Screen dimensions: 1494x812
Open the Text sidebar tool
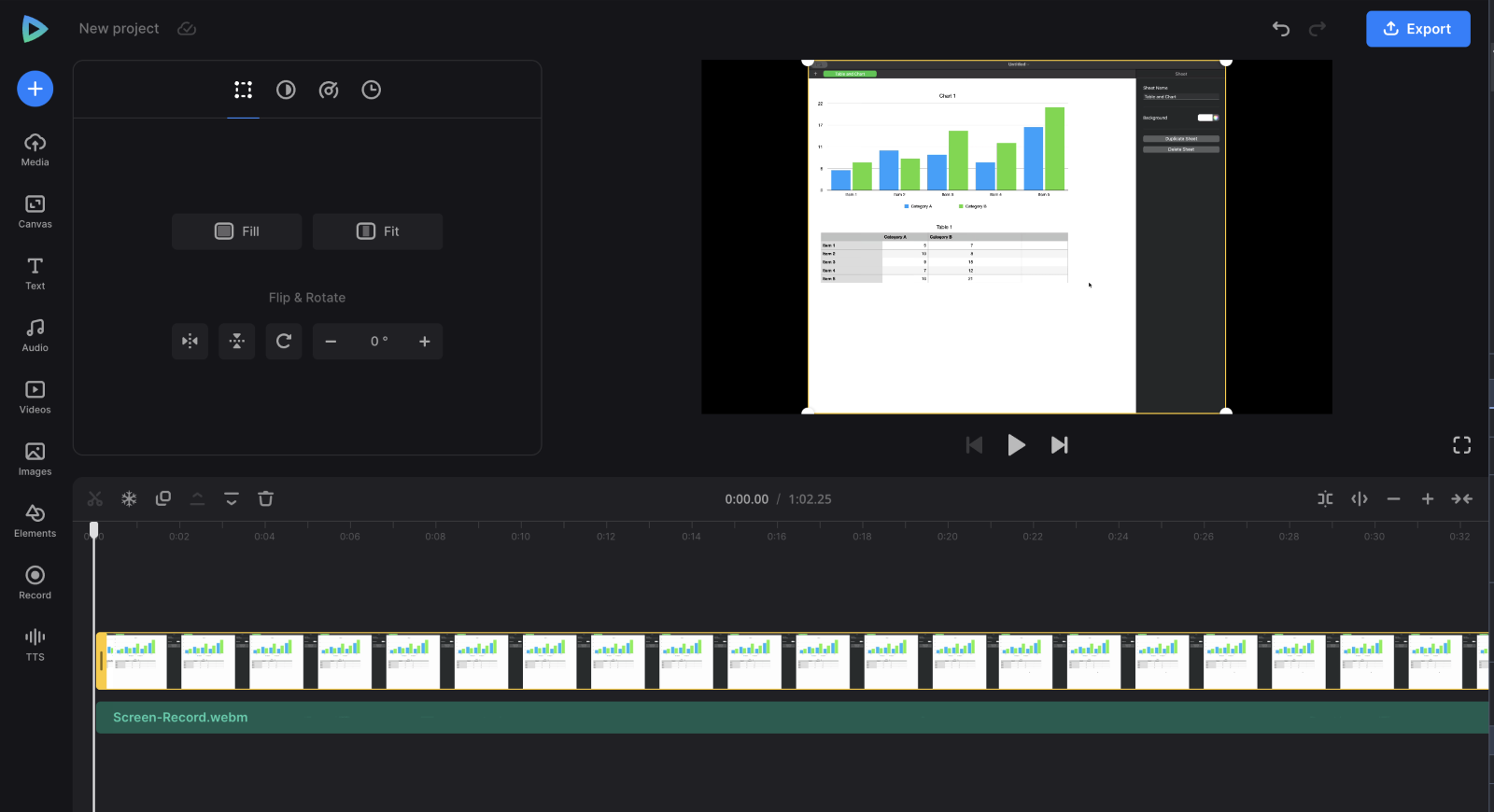point(35,273)
